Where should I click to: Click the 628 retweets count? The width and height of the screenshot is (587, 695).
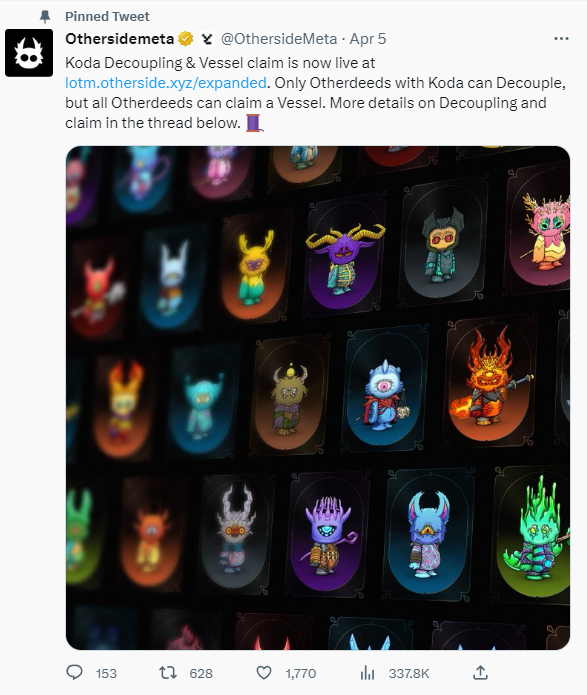(201, 674)
